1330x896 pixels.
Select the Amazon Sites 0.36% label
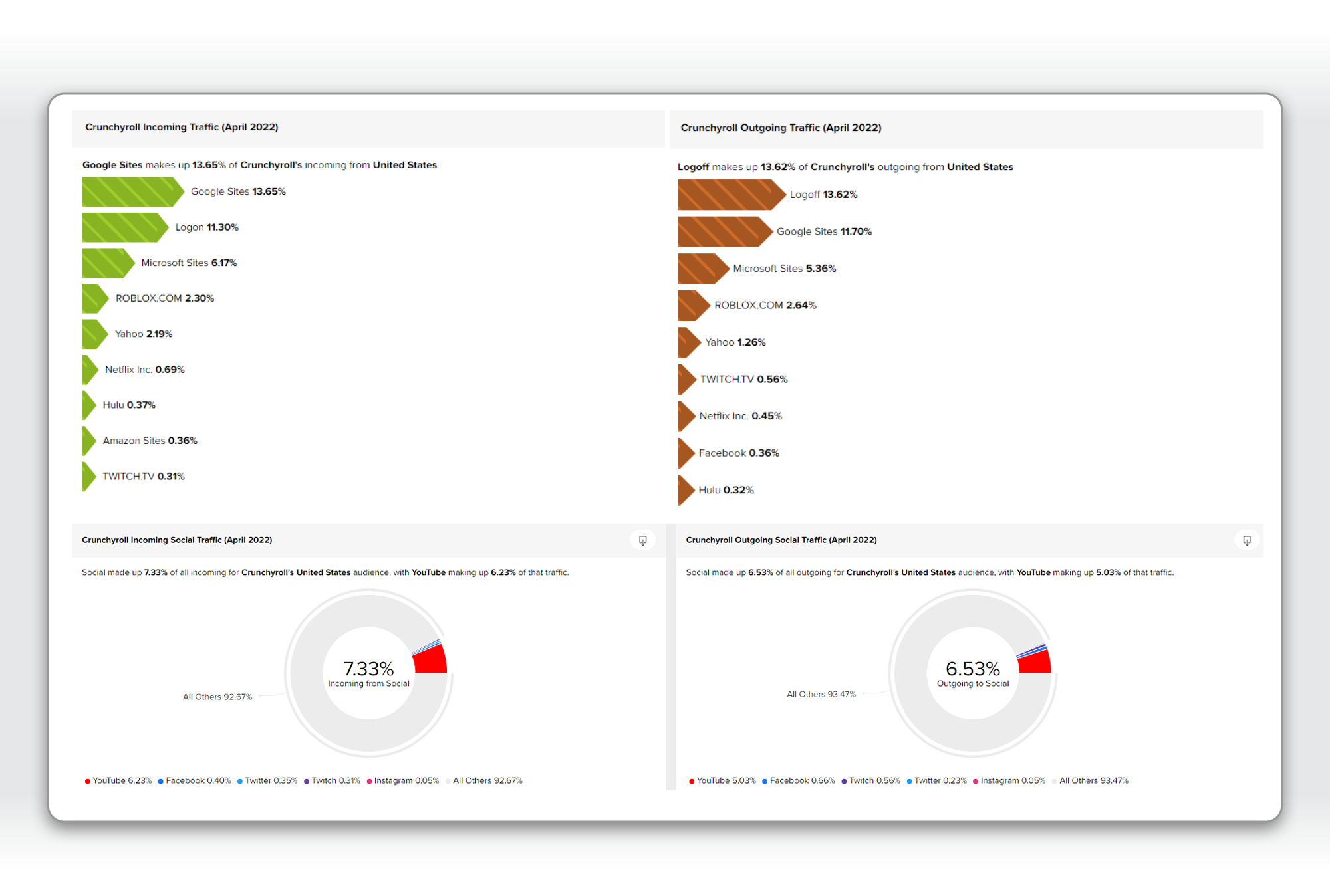pos(150,441)
